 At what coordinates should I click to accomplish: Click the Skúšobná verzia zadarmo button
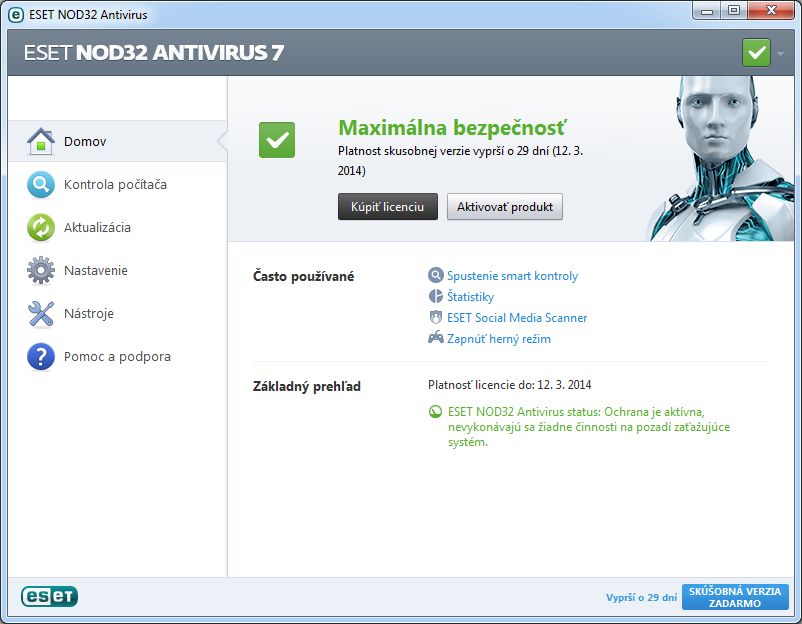(x=735, y=597)
